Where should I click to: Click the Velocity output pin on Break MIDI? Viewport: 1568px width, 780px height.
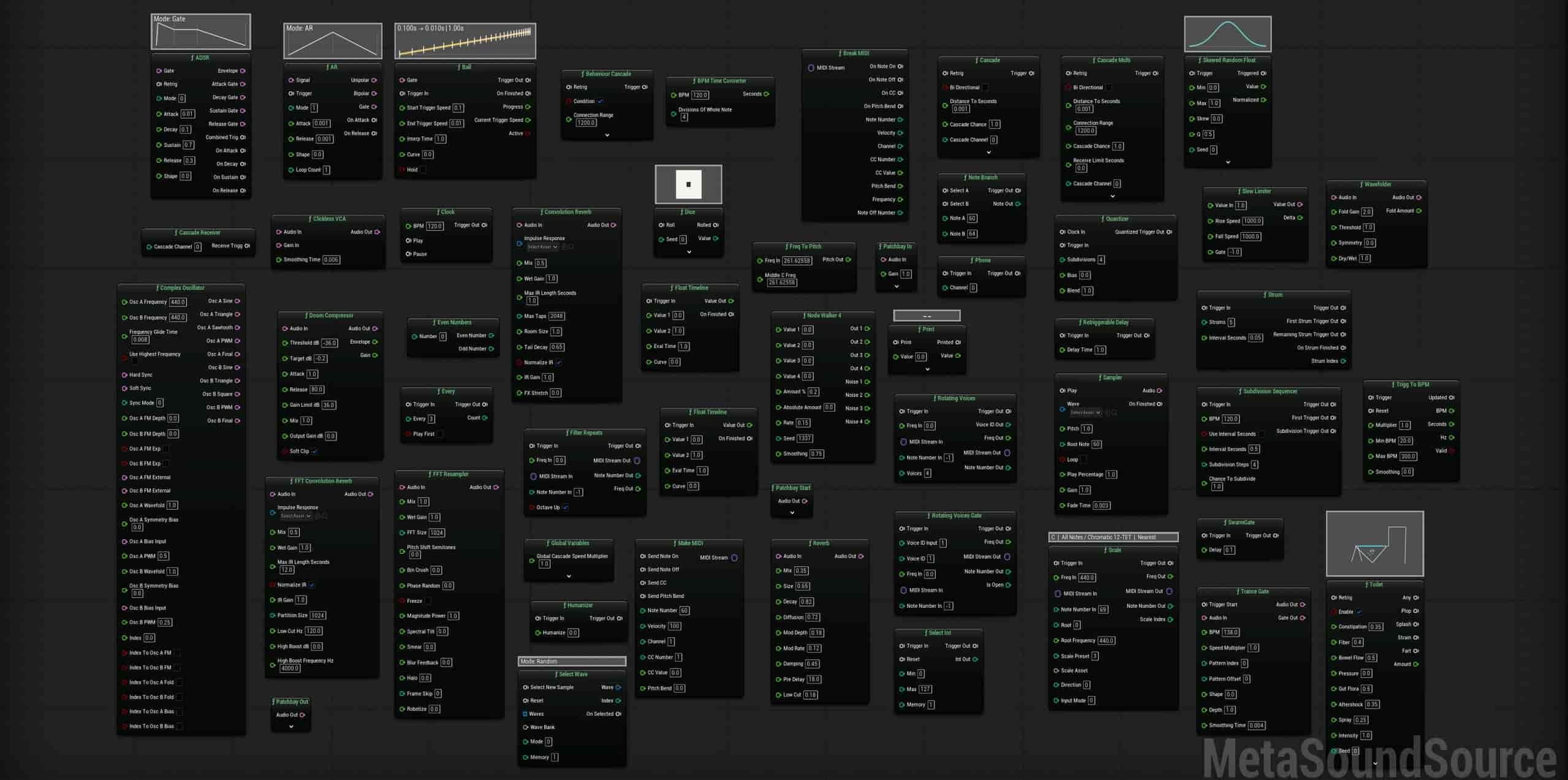900,133
